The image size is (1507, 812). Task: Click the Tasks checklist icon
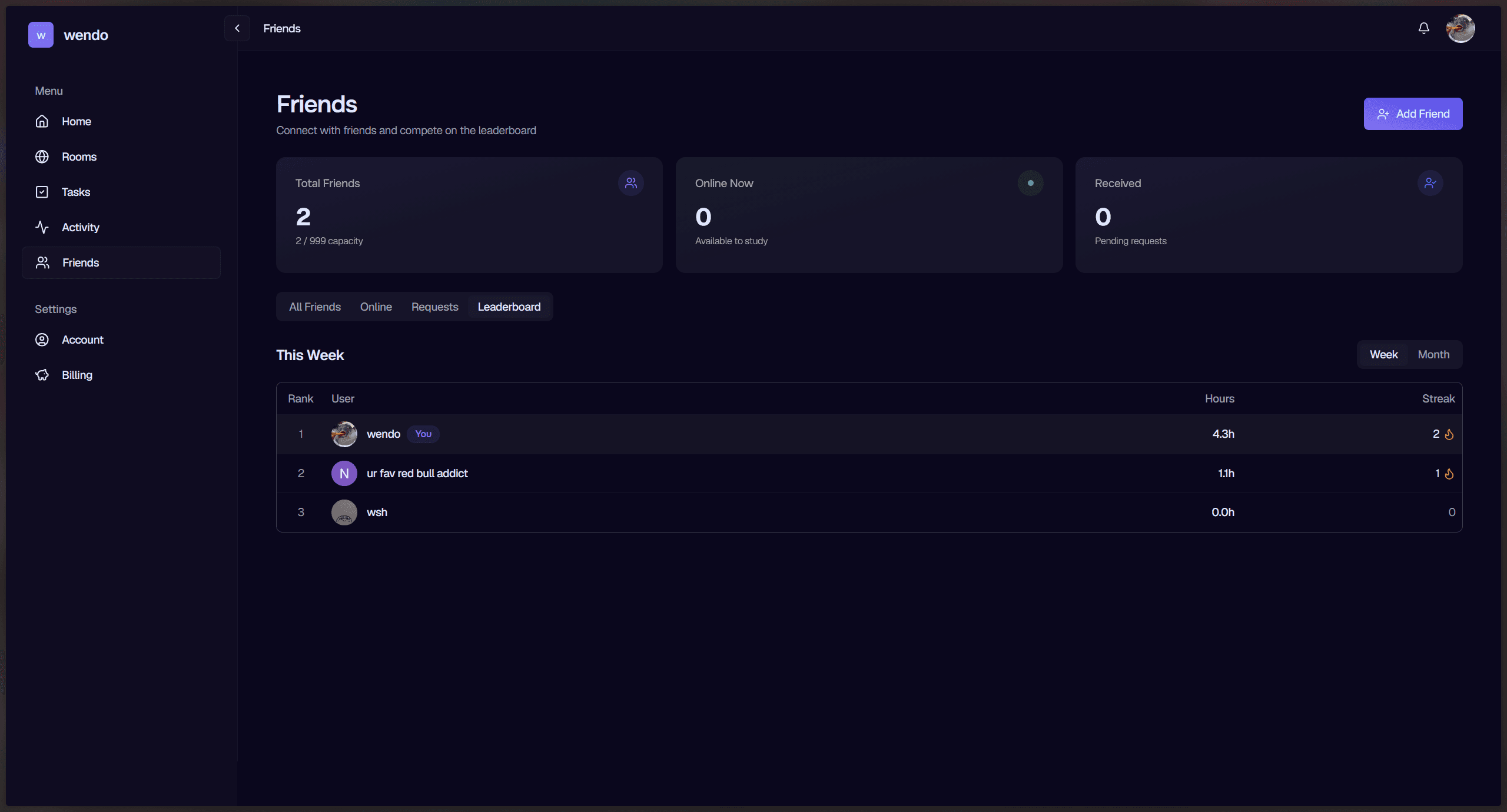point(42,192)
